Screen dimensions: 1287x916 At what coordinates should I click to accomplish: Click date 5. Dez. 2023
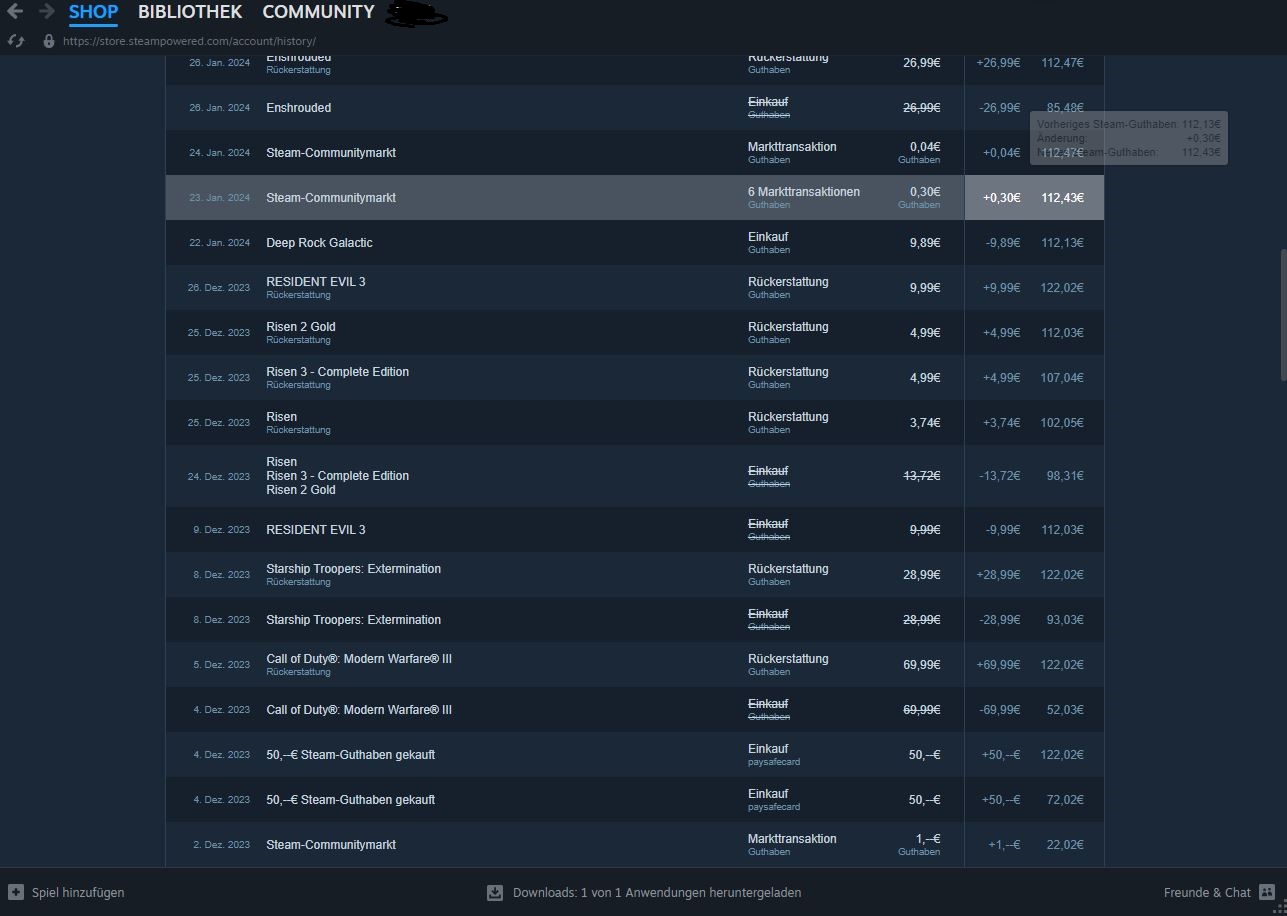click(x=222, y=665)
